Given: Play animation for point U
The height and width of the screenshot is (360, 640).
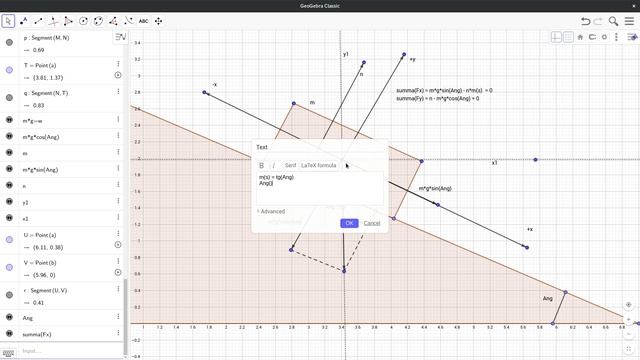Looking at the screenshot, I should pyautogui.click(x=118, y=244).
